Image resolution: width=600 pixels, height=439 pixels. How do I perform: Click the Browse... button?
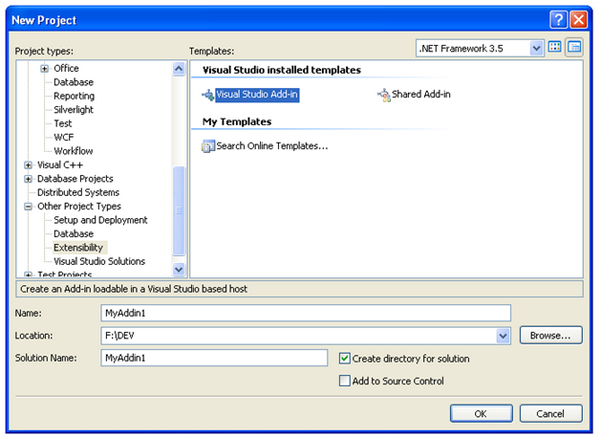pos(551,335)
